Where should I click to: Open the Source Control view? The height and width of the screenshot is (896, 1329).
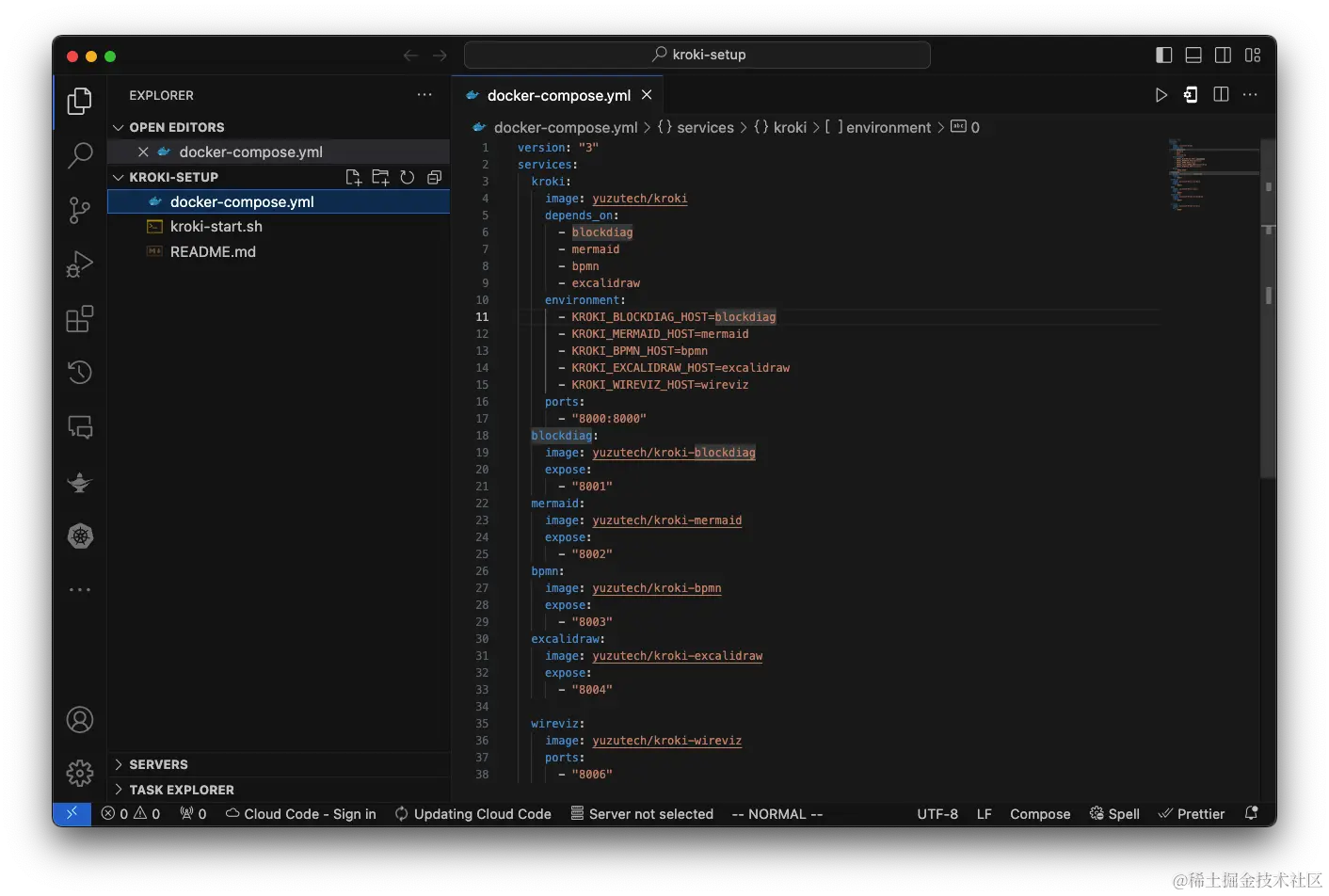[80, 210]
